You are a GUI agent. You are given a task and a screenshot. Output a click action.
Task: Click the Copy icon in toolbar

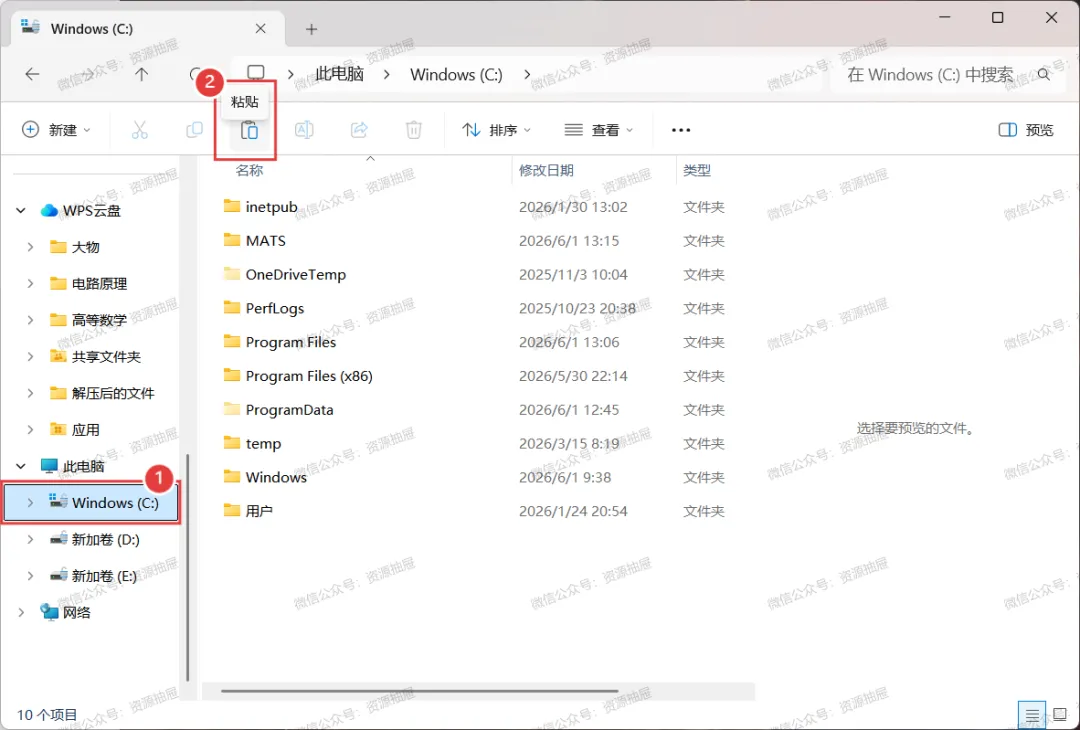pyautogui.click(x=195, y=129)
